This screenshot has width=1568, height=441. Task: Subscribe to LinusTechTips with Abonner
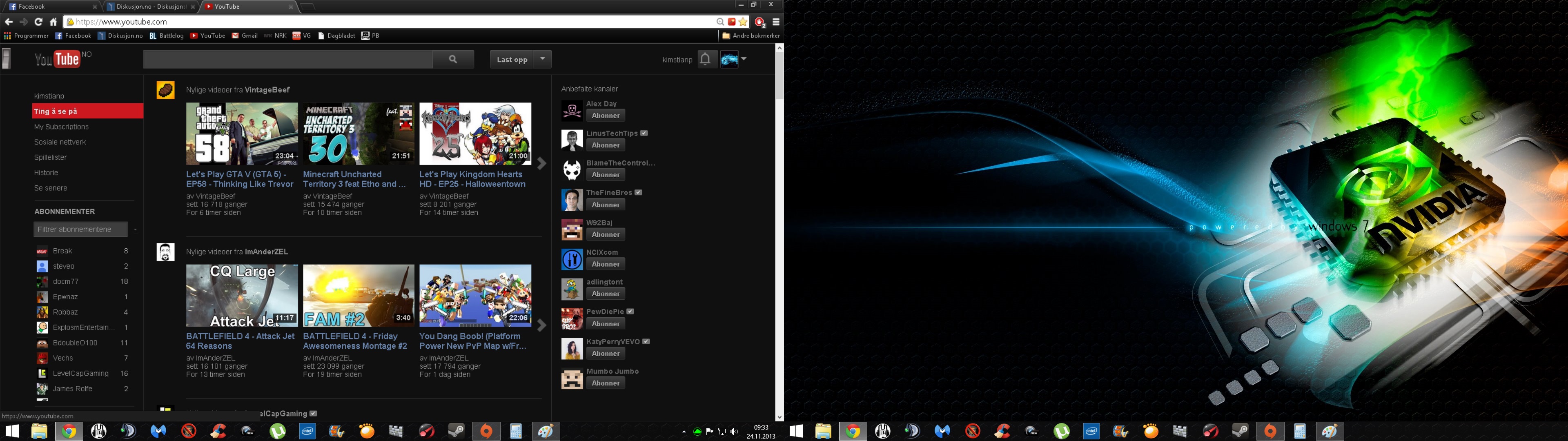click(606, 145)
